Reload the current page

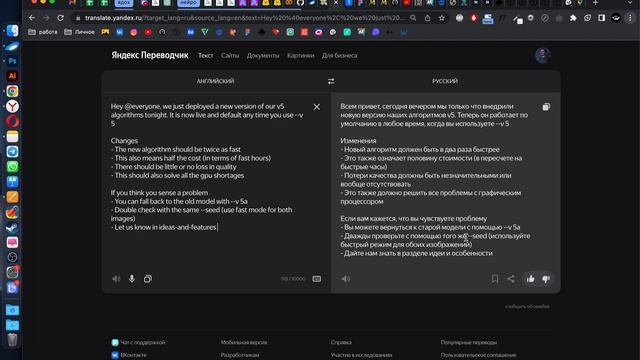60,18
